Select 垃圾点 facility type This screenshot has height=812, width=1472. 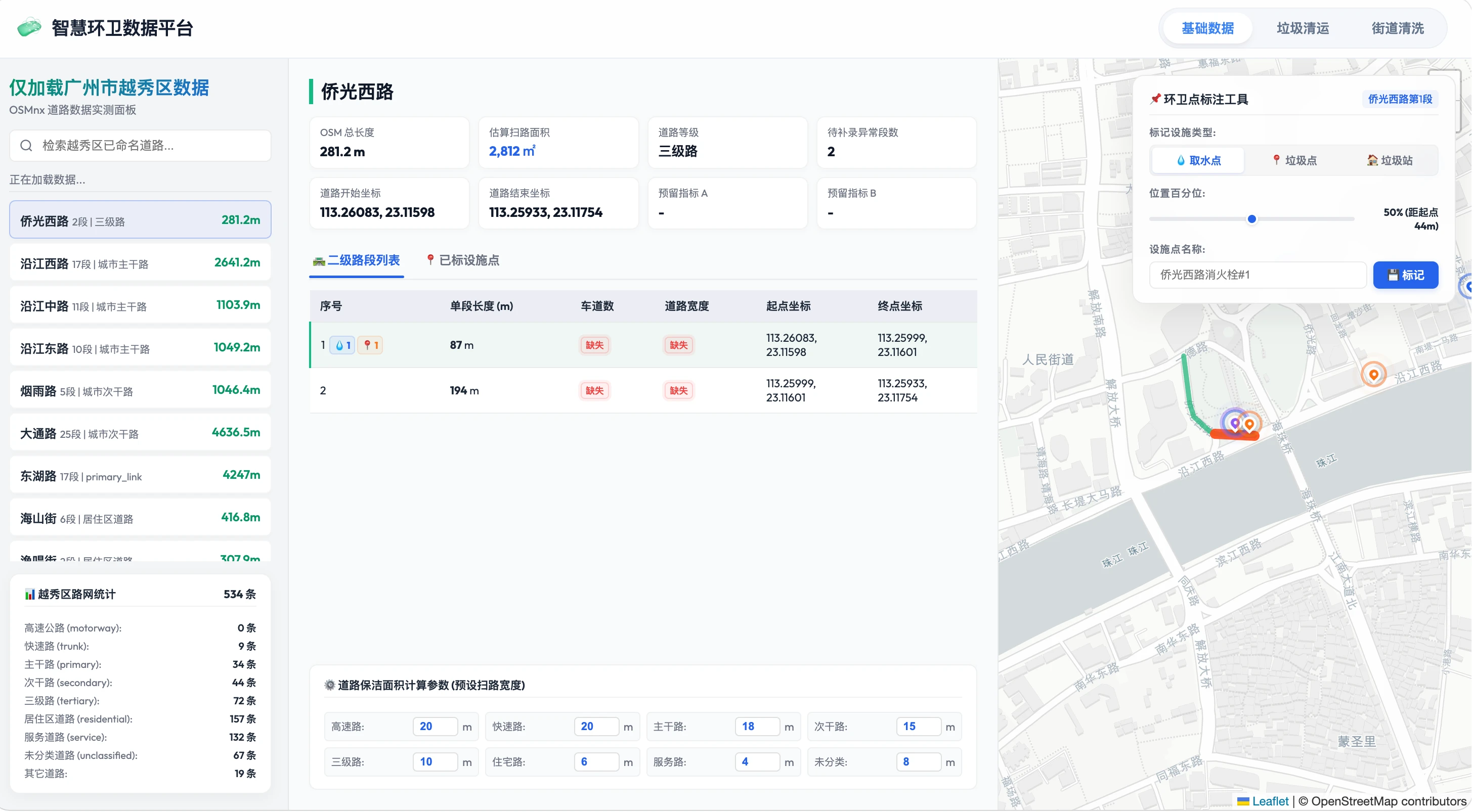(x=1294, y=160)
